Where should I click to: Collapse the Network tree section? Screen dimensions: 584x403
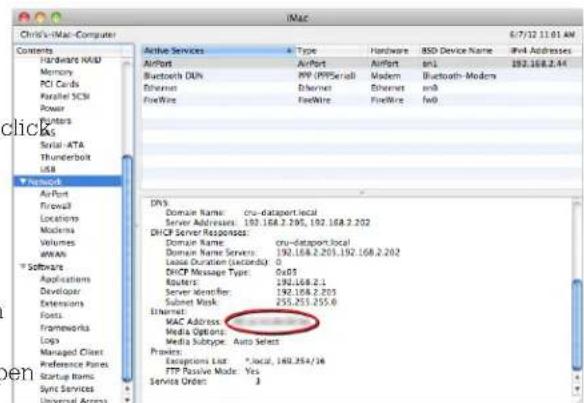23,182
